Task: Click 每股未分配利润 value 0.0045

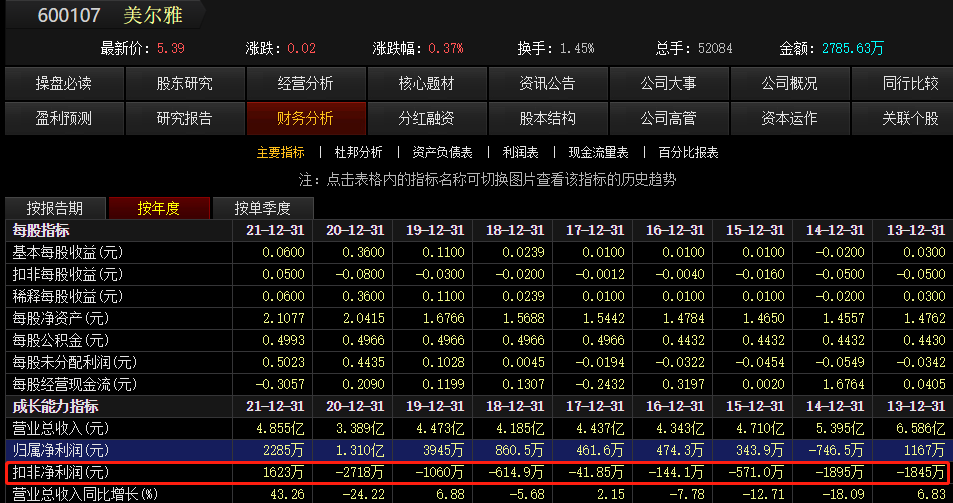Action: (523, 363)
